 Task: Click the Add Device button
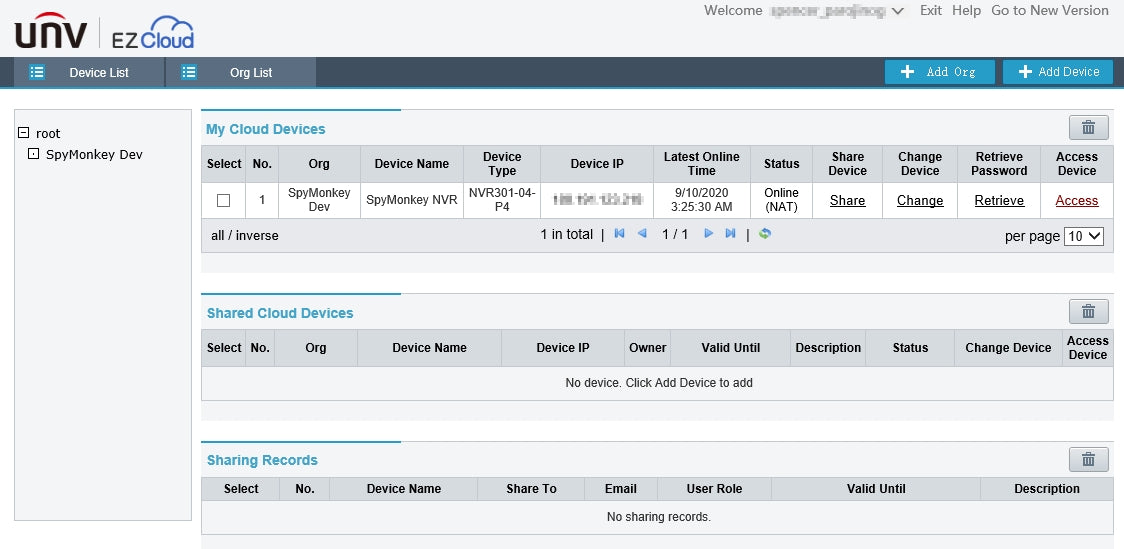tap(1057, 72)
